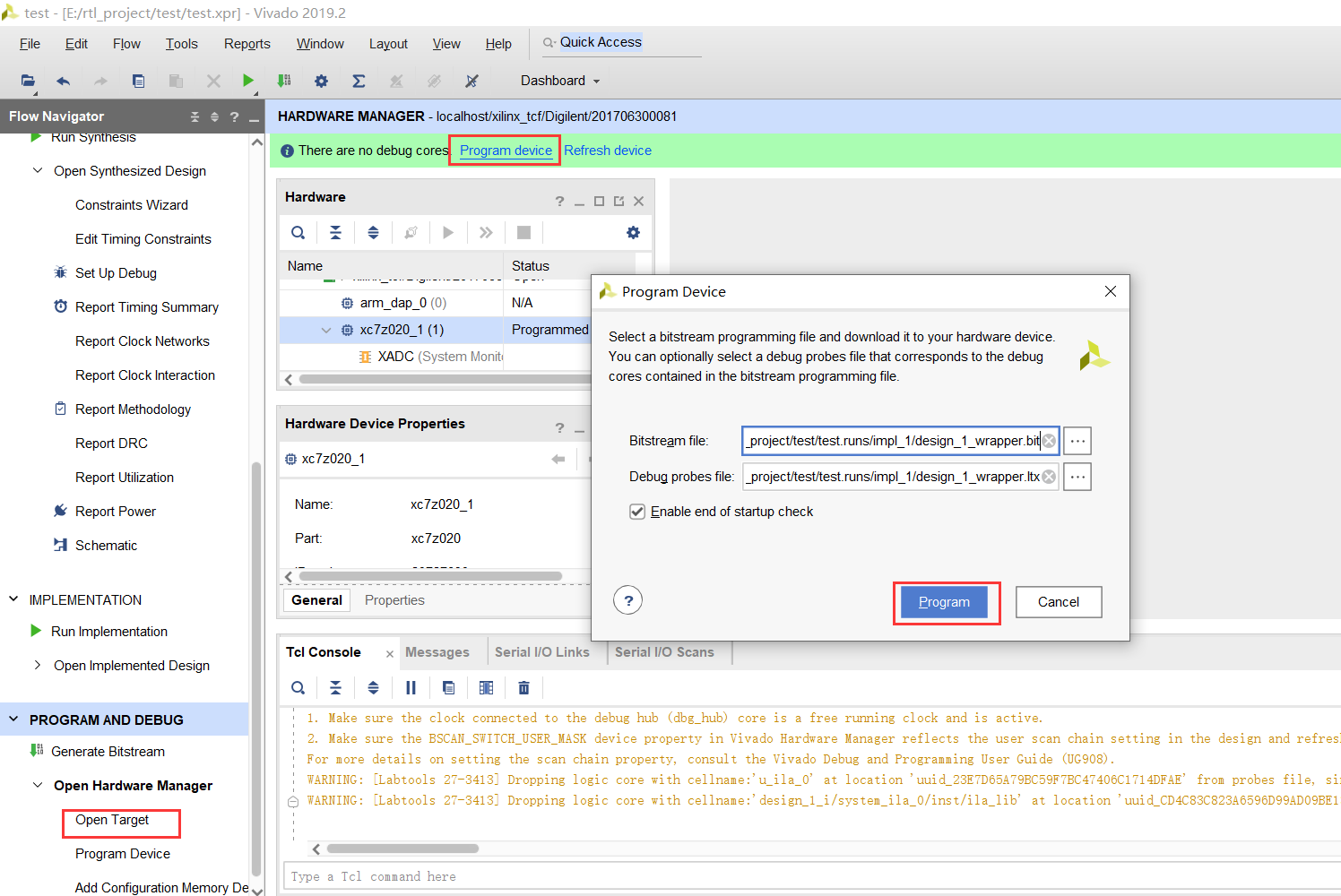Click Set Up Debug

tap(116, 272)
